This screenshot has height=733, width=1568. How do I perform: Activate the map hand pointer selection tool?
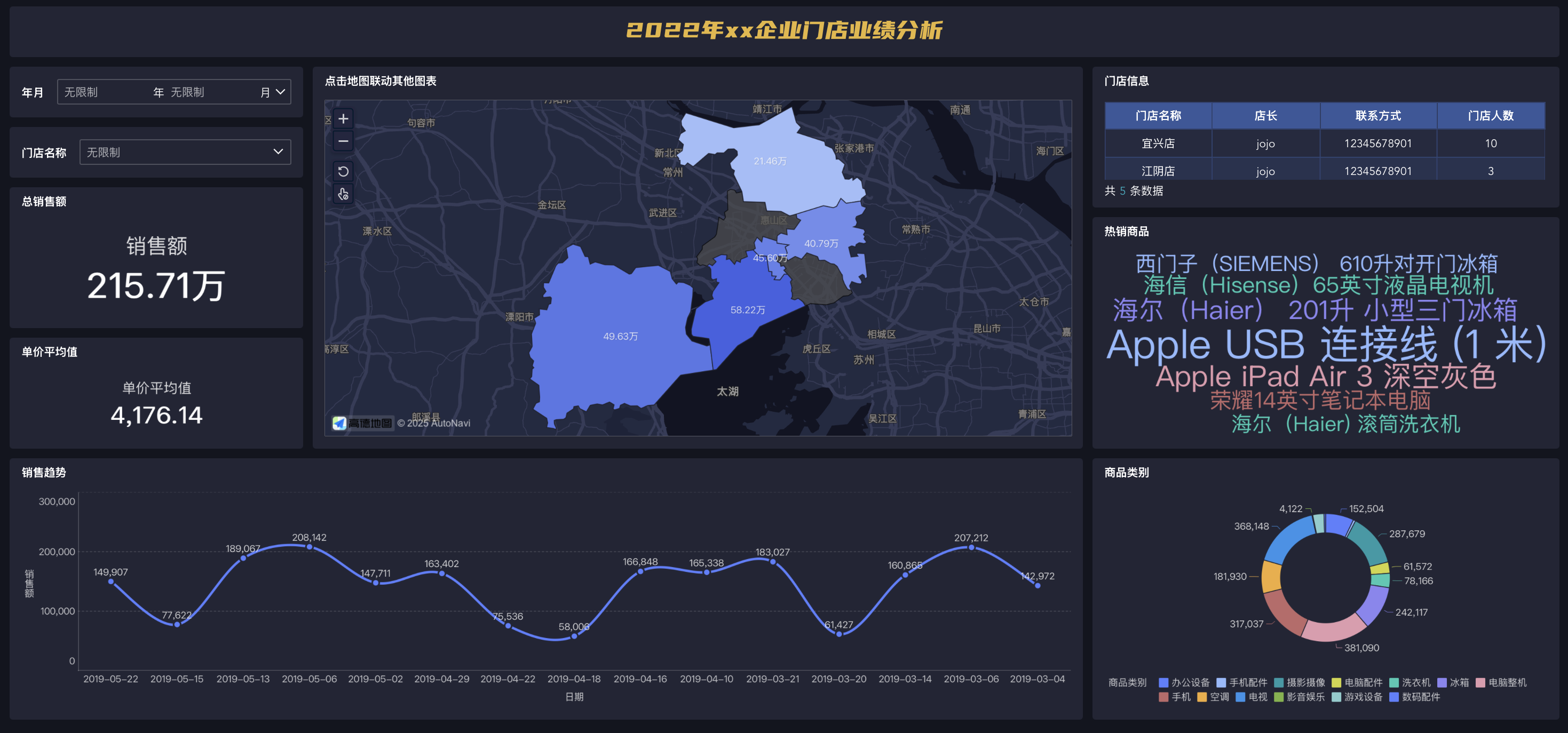343,194
